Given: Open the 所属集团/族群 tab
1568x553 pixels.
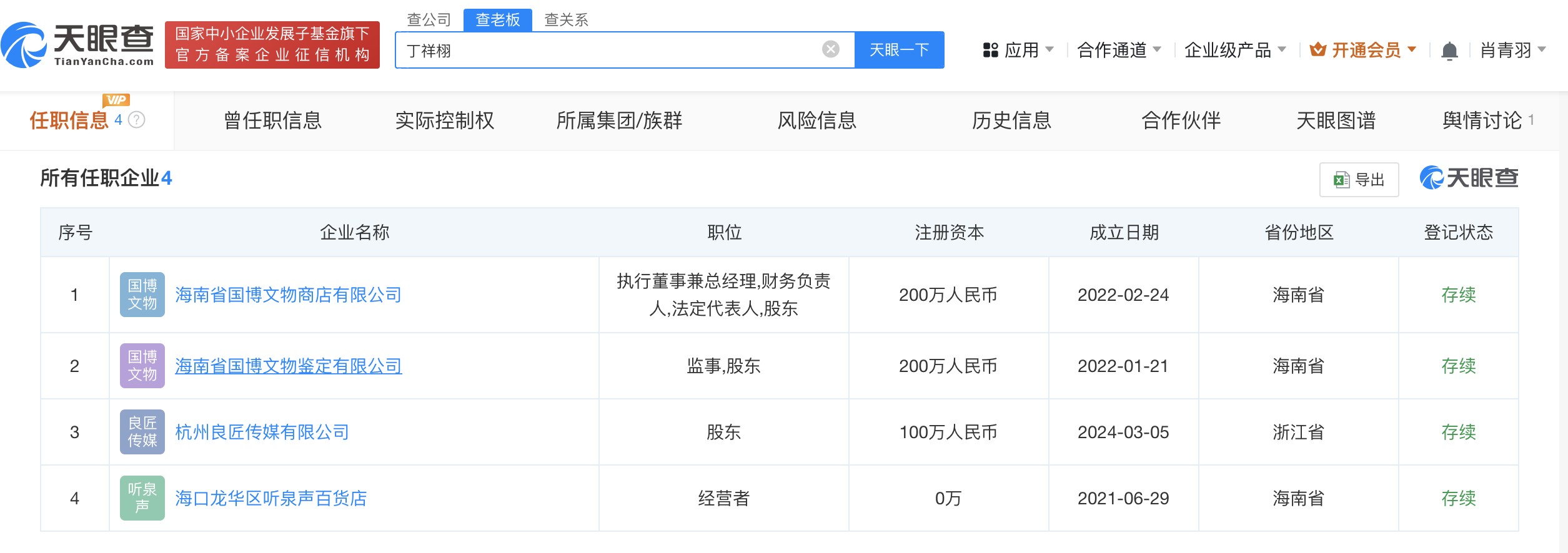Looking at the screenshot, I should coord(619,120).
